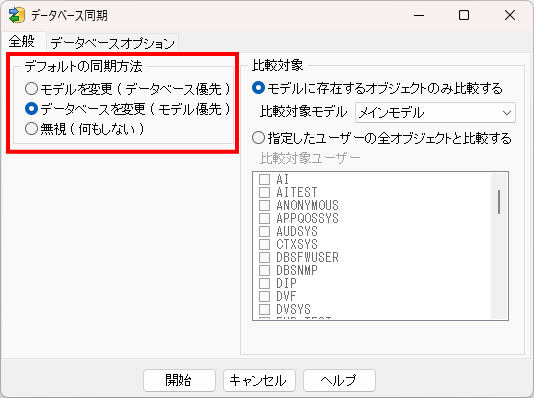
Task: Maximize the データベース同期 window
Action: pos(464,15)
